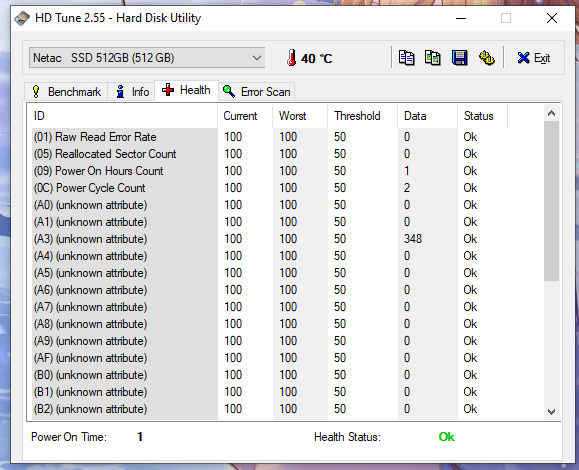This screenshot has width=579, height=470.
Task: Click the copy screenshot to clipboard icon
Action: click(x=432, y=58)
